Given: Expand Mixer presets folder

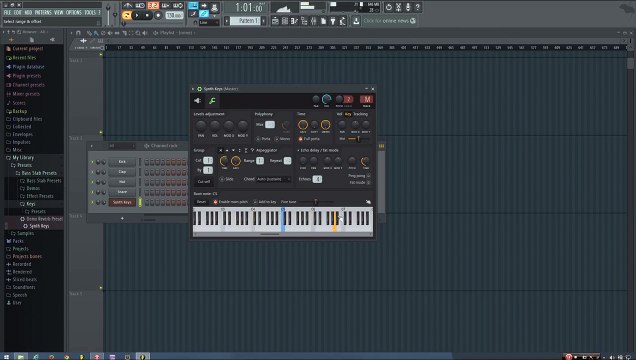Looking at the screenshot, I should click(x=26, y=94).
